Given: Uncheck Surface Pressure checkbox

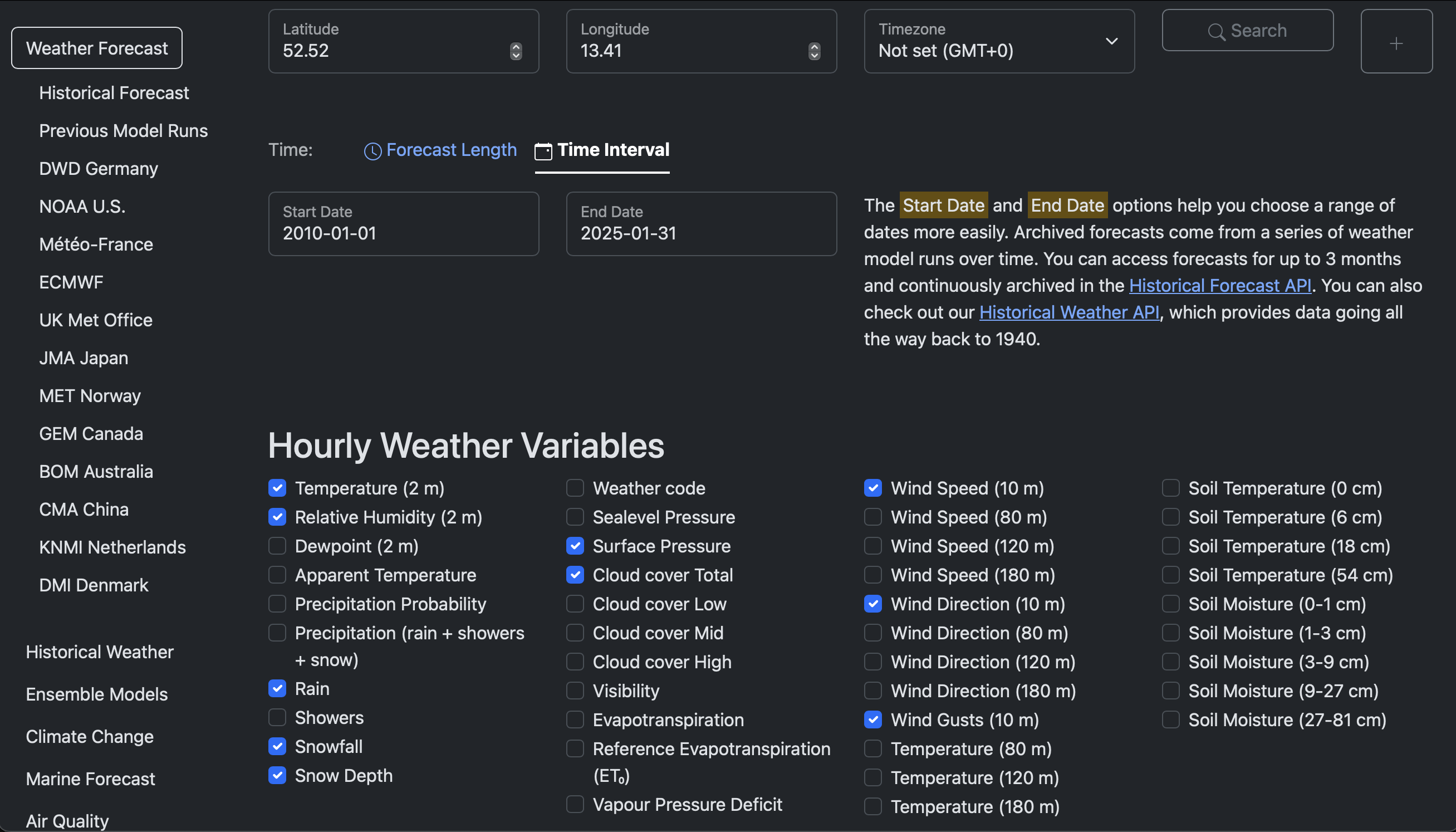Looking at the screenshot, I should coord(575,546).
